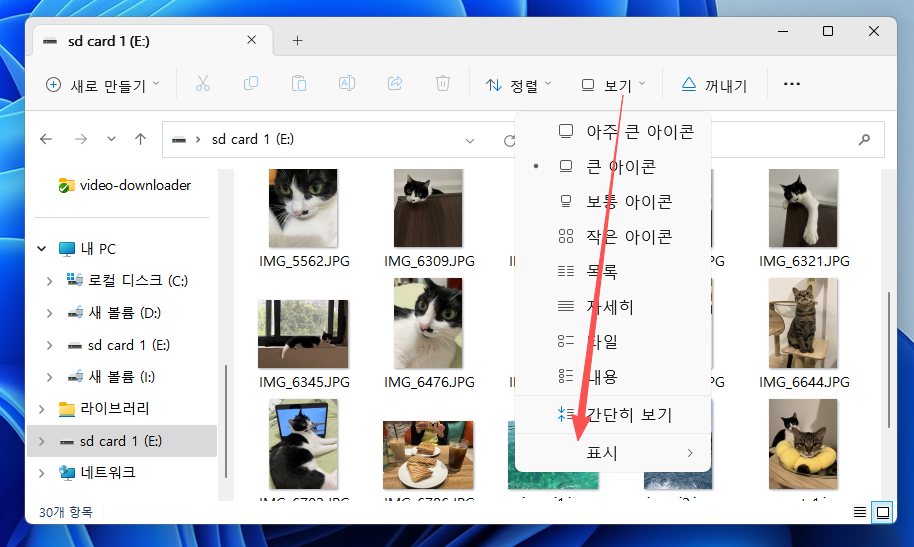Click the refresh icon beside address bar
Image resolution: width=914 pixels, height=547 pixels.
point(509,141)
